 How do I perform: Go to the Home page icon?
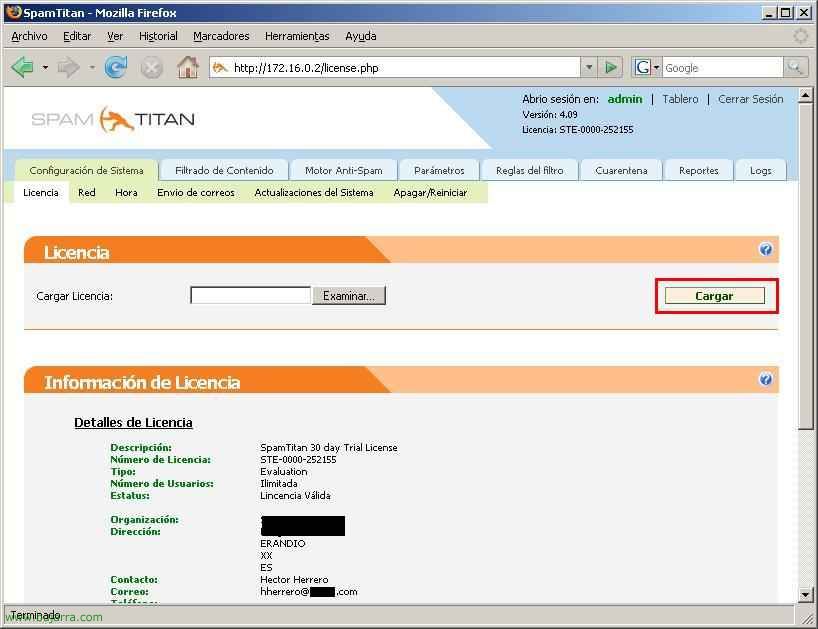click(188, 67)
